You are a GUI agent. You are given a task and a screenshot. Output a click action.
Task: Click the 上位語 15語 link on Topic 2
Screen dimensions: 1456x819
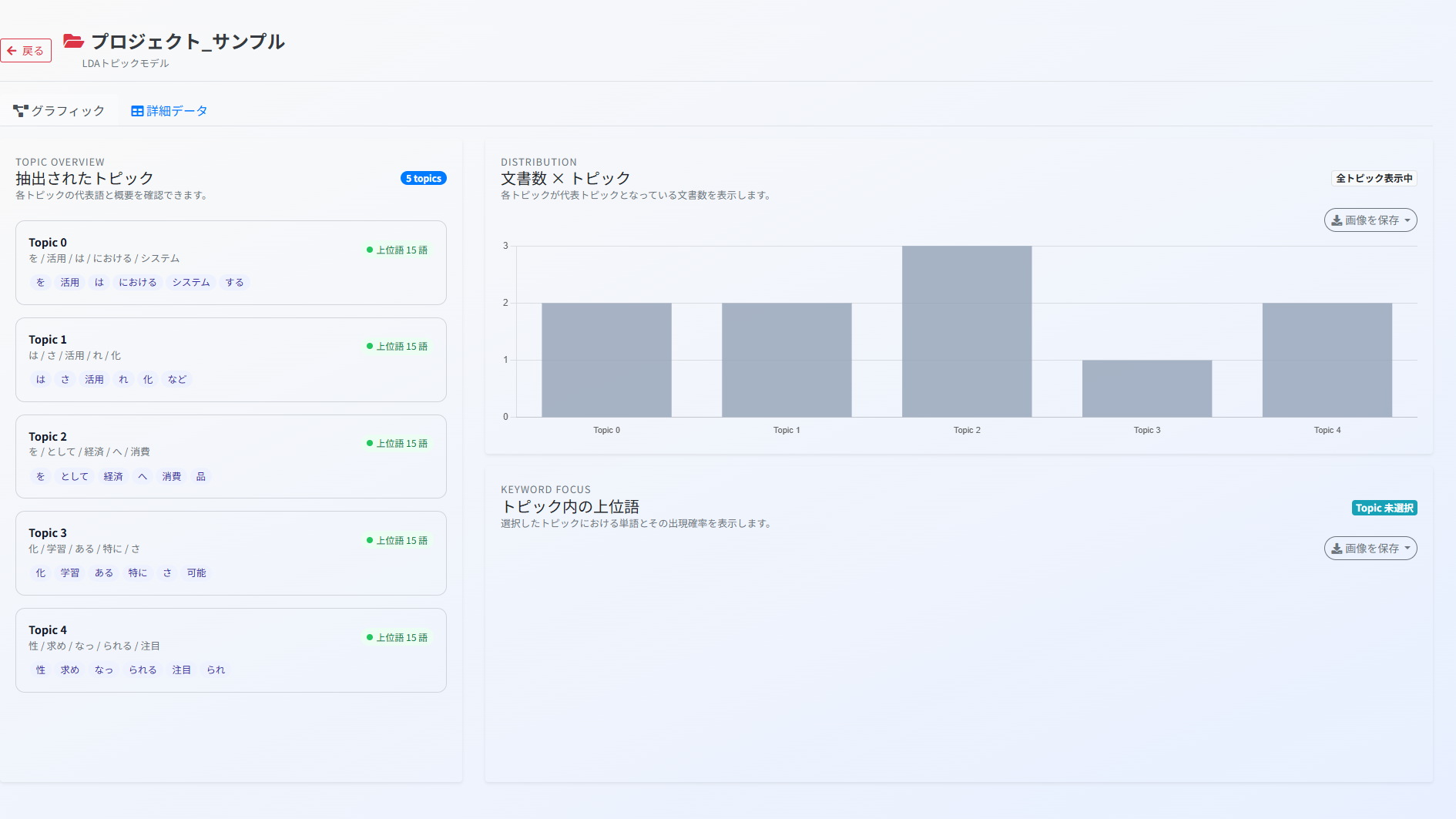pos(401,443)
